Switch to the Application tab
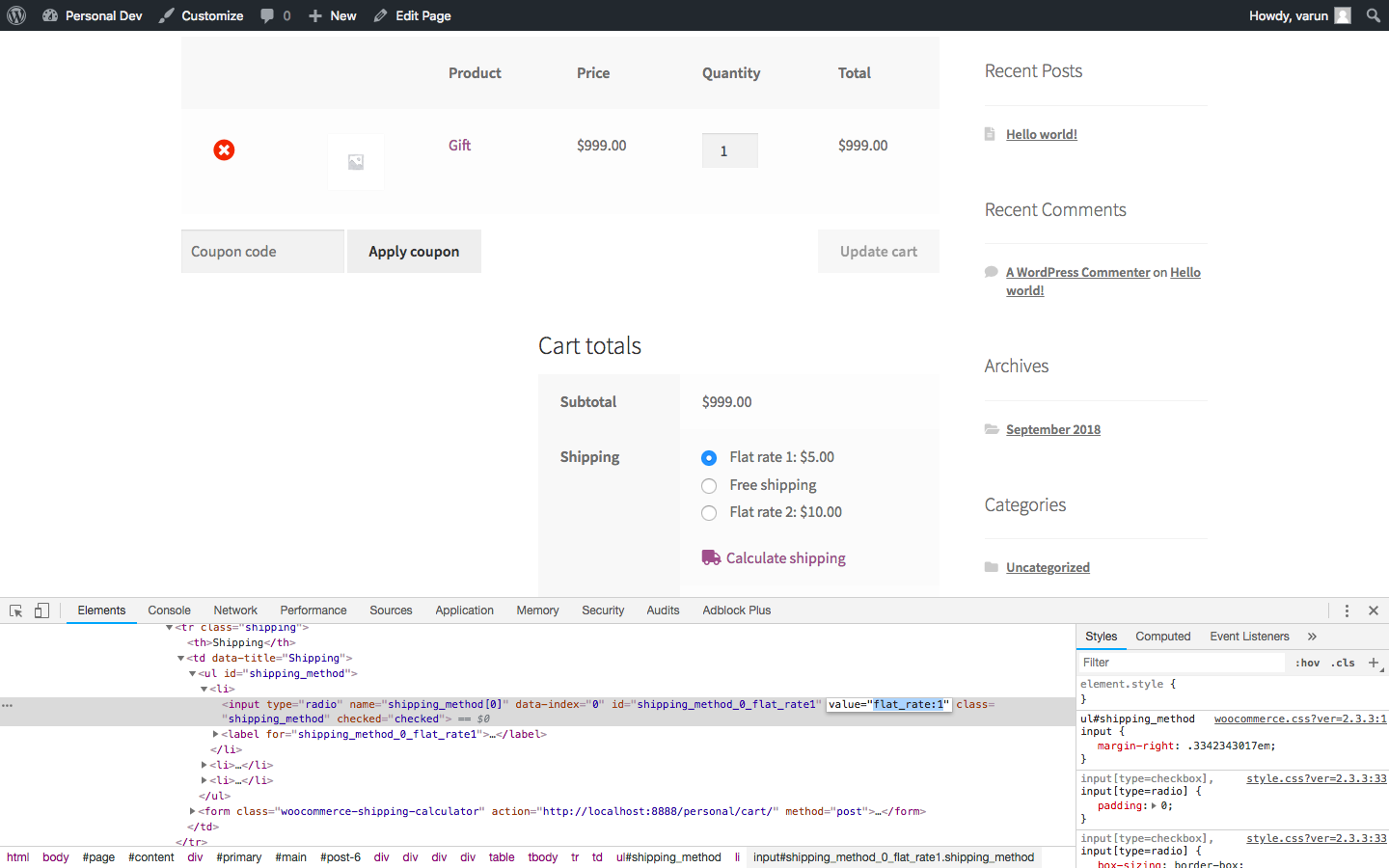Viewport: 1389px width, 868px height. click(464, 610)
